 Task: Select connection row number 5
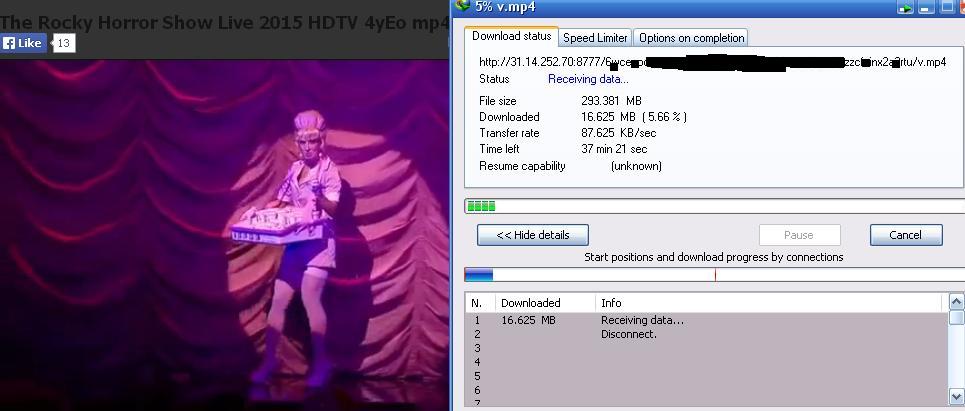[x=706, y=377]
